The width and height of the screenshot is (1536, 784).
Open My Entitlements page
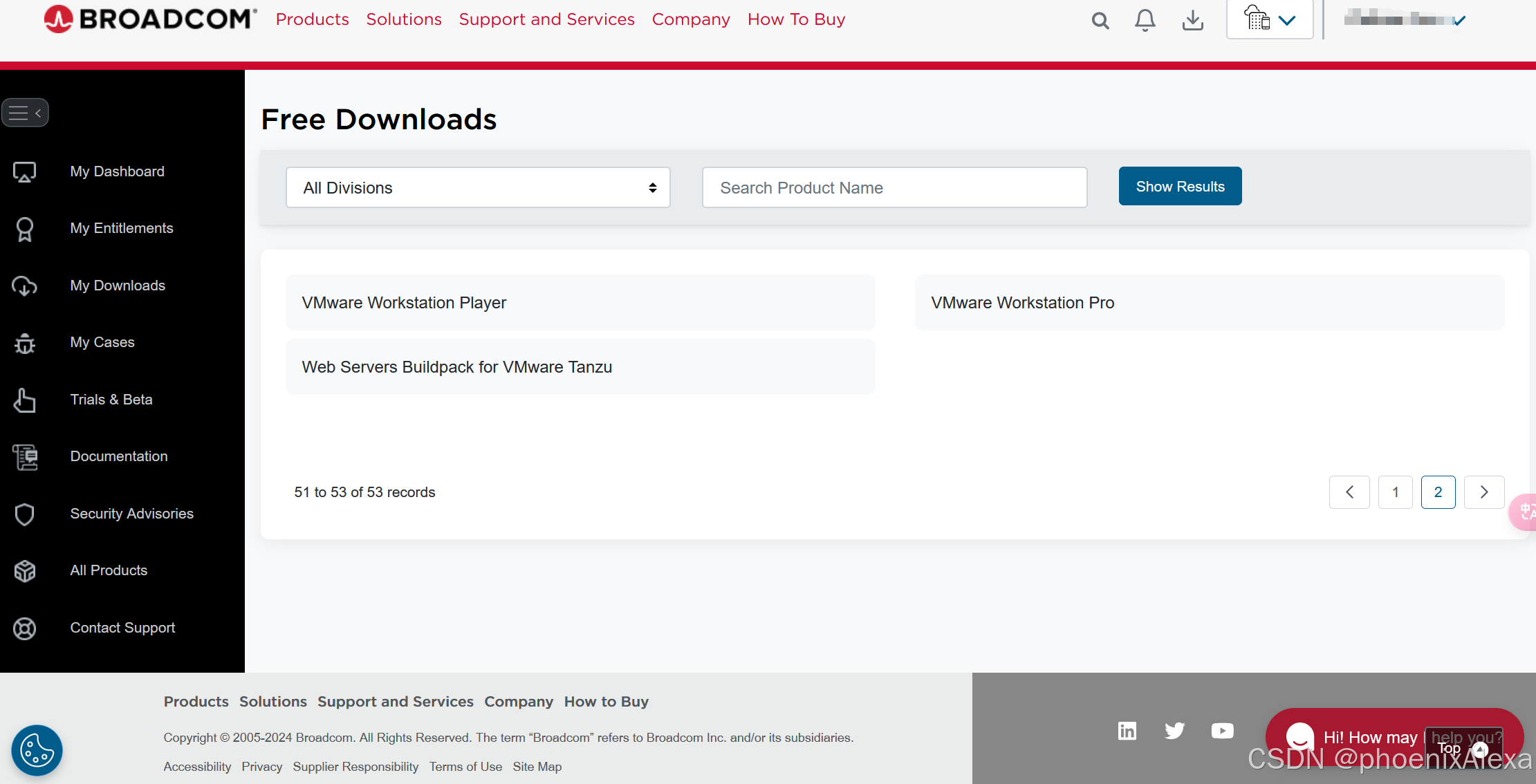[x=122, y=228]
